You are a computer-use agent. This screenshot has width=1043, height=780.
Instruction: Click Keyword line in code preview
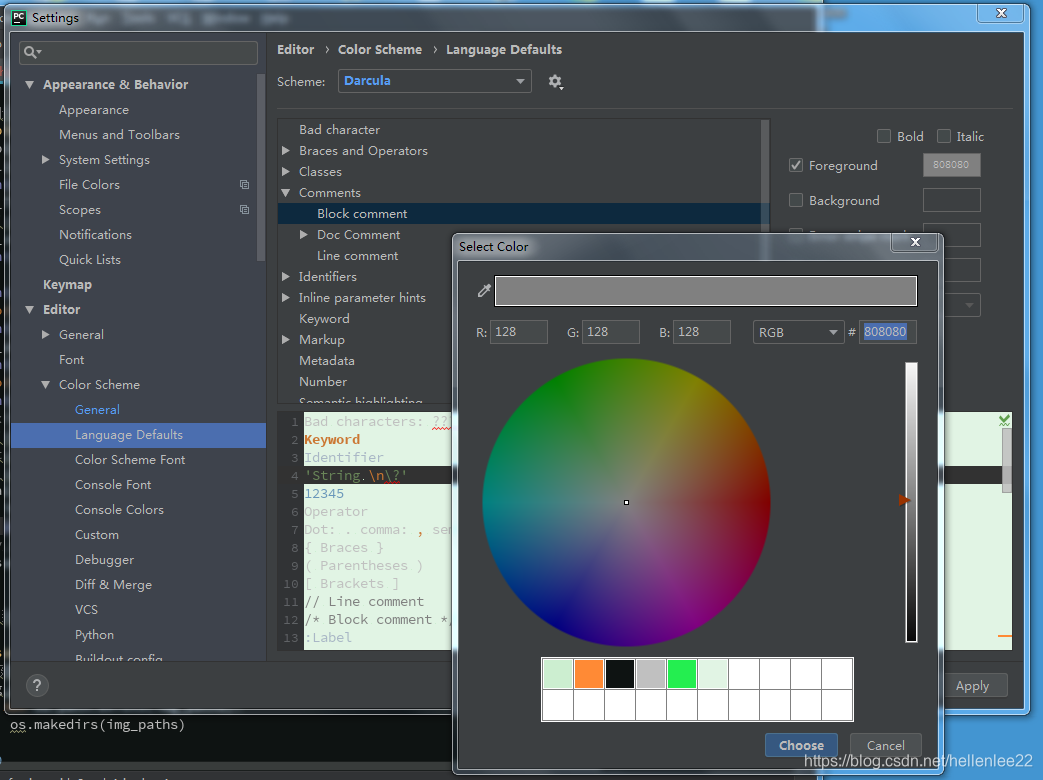point(332,440)
